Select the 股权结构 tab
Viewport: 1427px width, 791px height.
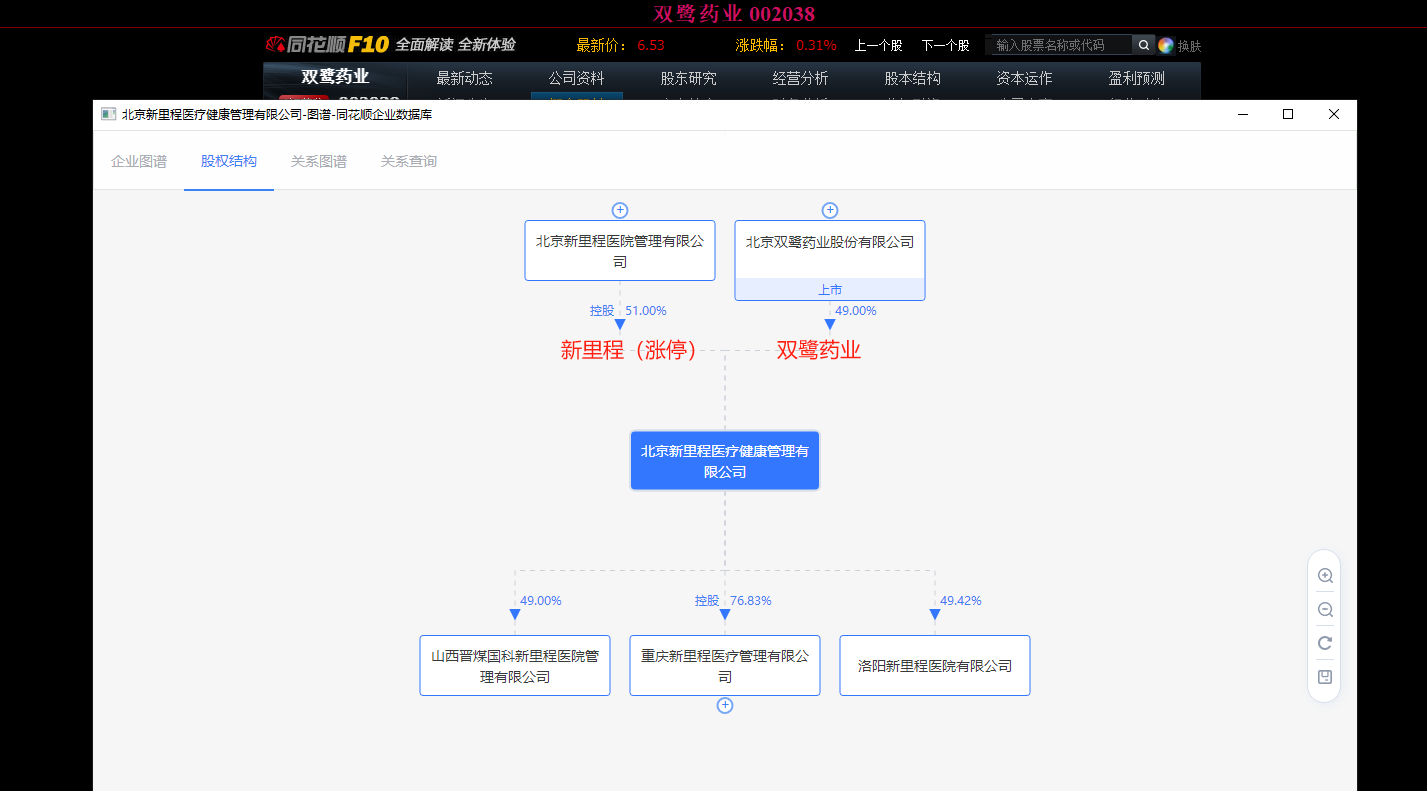click(x=229, y=161)
